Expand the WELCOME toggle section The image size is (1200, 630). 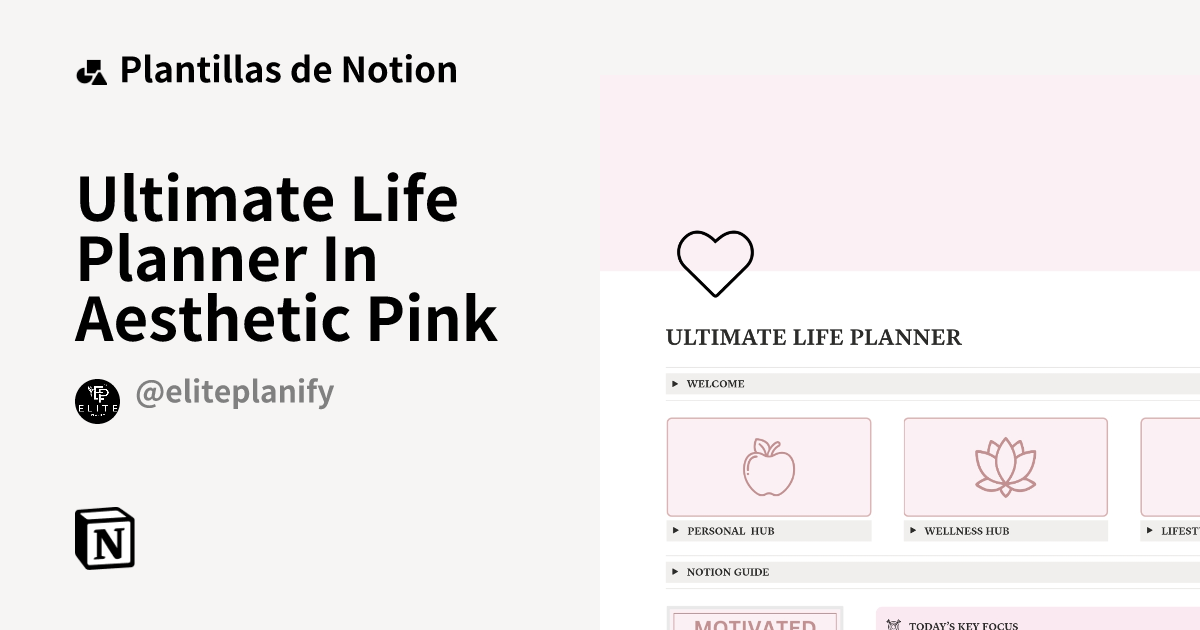674,383
